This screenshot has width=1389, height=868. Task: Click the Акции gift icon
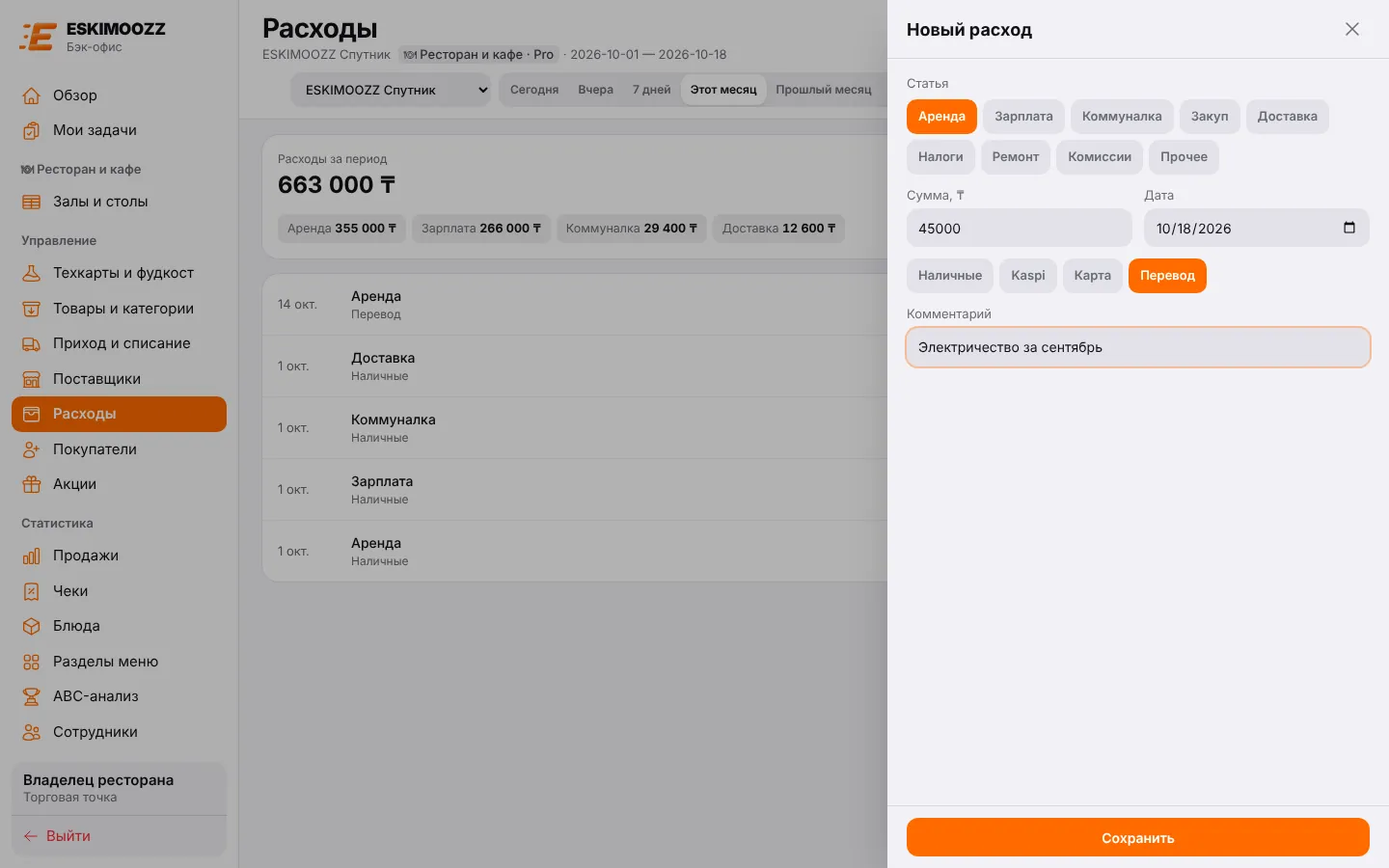tap(32, 484)
